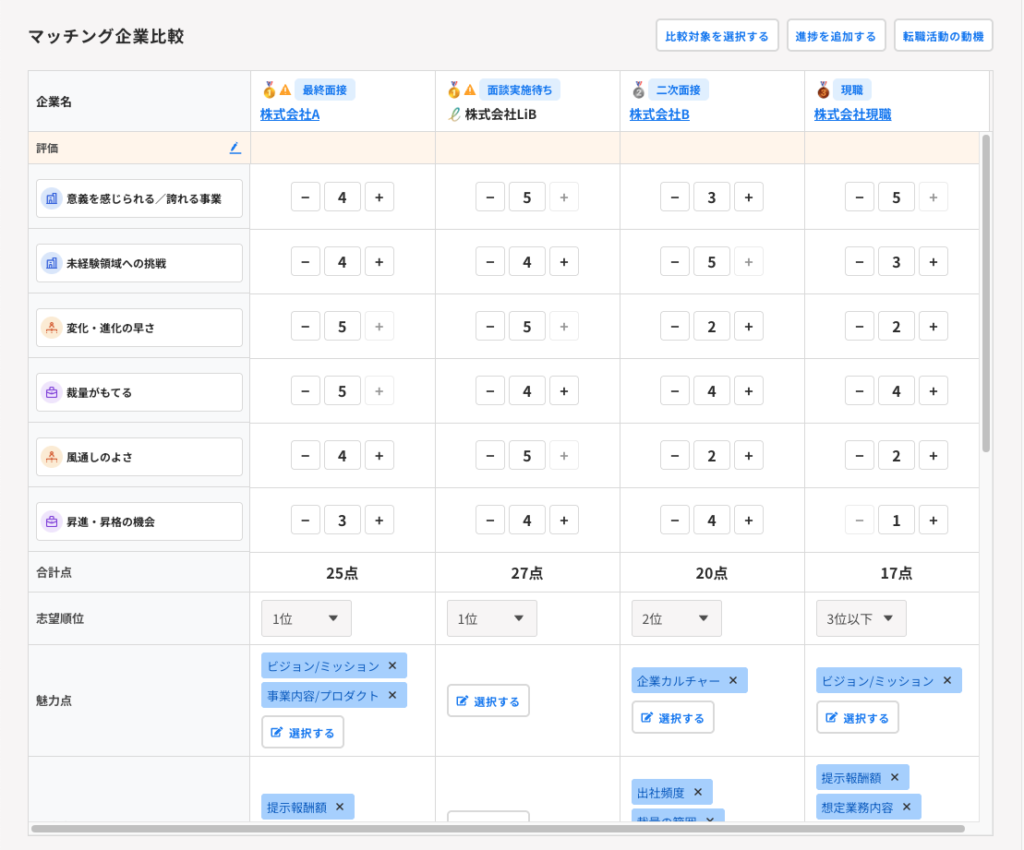Increase 株式会社B score for 風通しのよさ
Screen dimensions: 1024x850
tap(748, 456)
